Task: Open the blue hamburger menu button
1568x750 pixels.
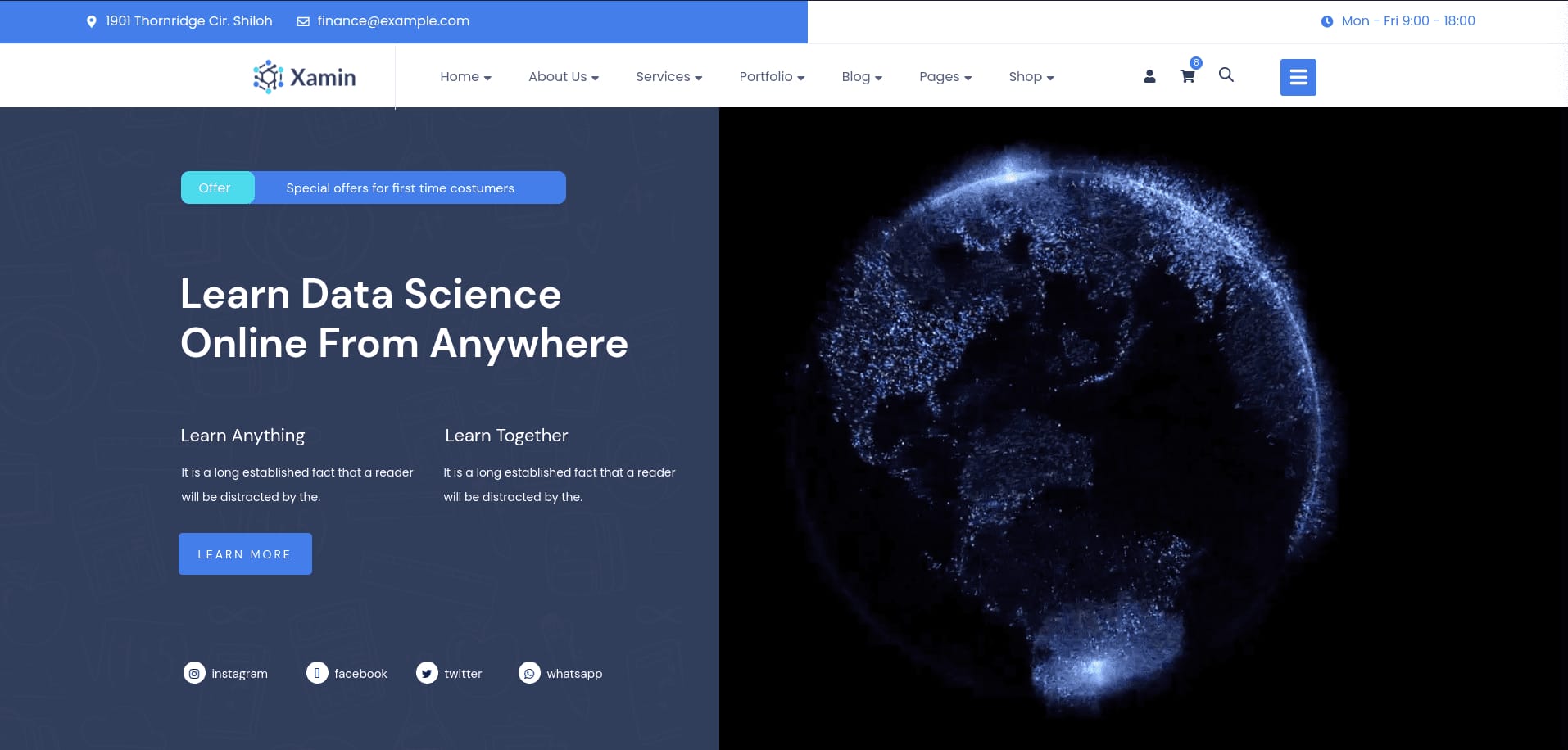Action: coord(1298,77)
